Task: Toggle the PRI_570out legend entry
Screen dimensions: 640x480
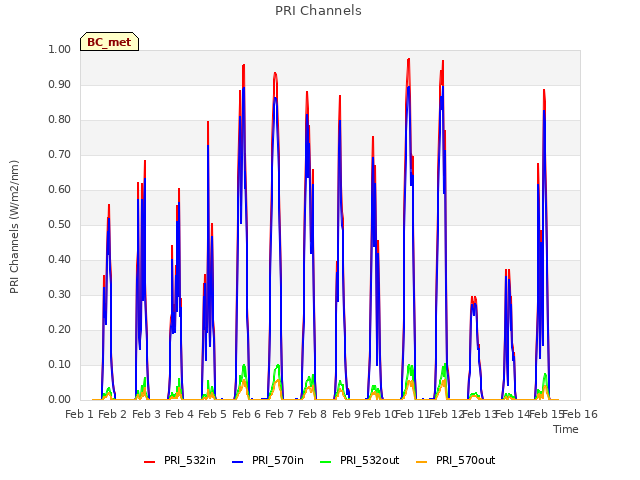Action: (455, 460)
